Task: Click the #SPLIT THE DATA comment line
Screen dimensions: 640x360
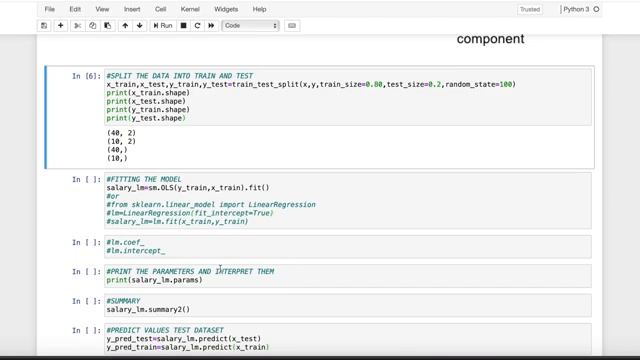Action: (x=180, y=76)
